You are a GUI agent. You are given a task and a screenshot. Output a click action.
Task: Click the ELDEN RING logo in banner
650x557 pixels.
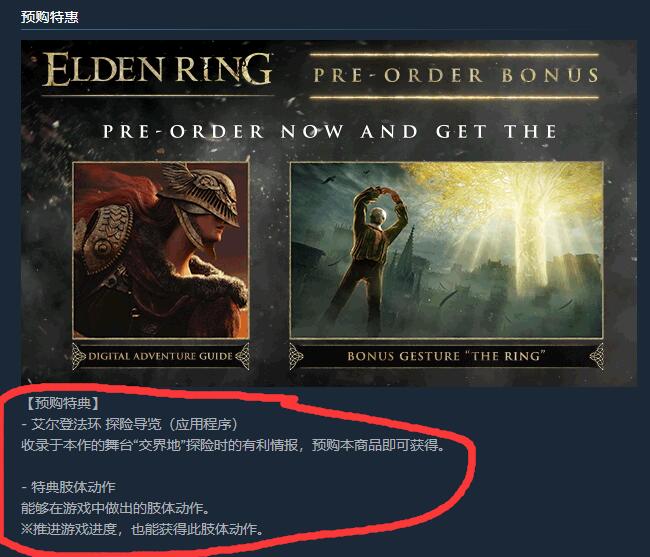[x=157, y=69]
